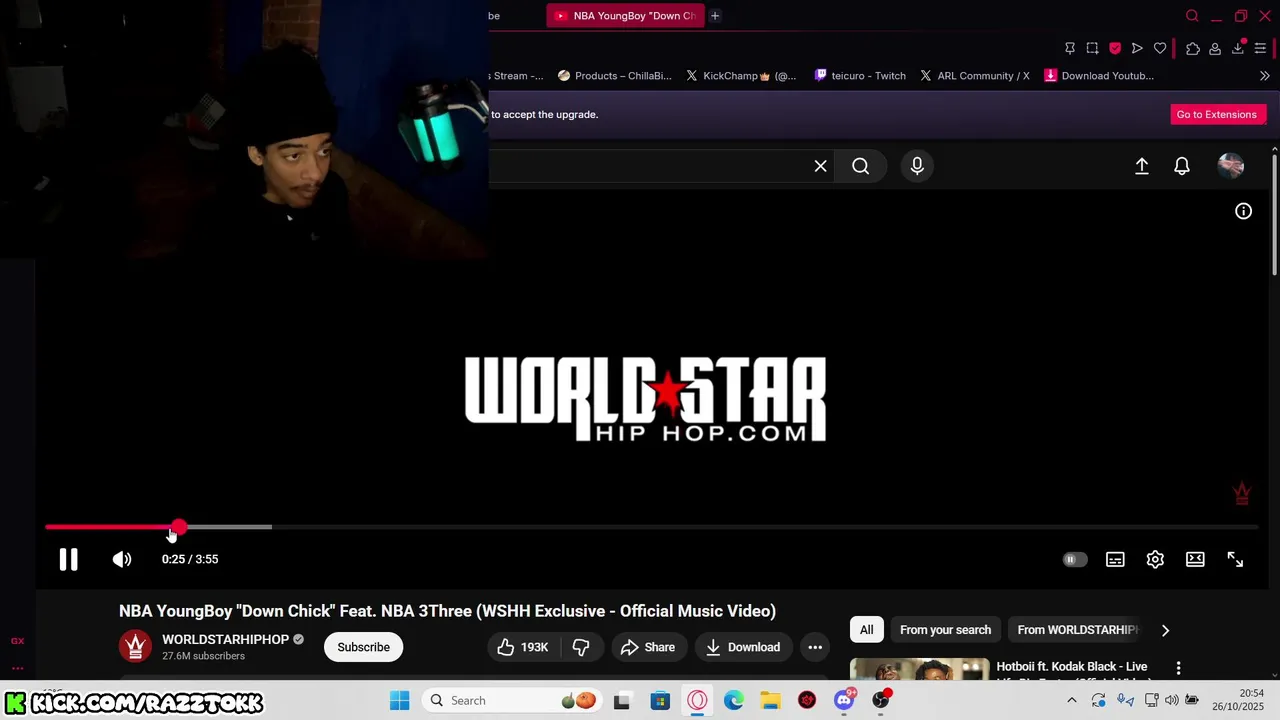Open the 'Download Youtub...' bookmark

[1099, 75]
